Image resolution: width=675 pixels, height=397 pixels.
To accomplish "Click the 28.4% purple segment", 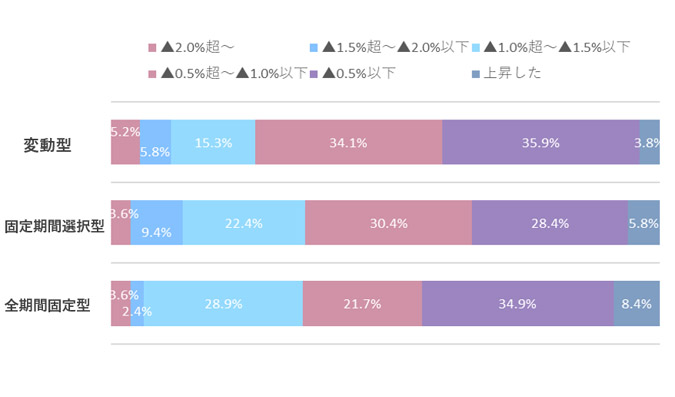I will pos(550,223).
